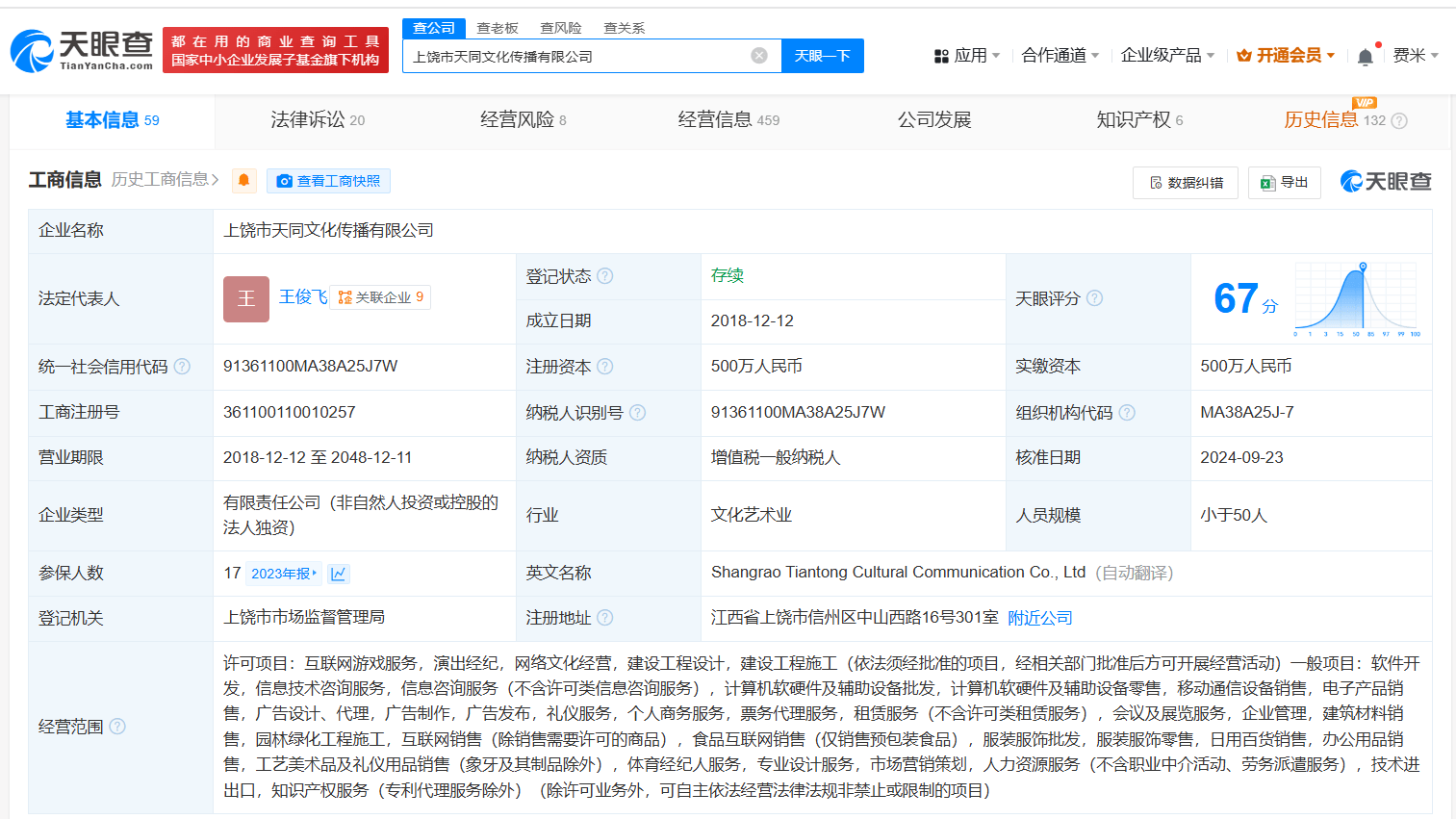Open the notification bell
1456x819 pixels.
tap(1365, 57)
